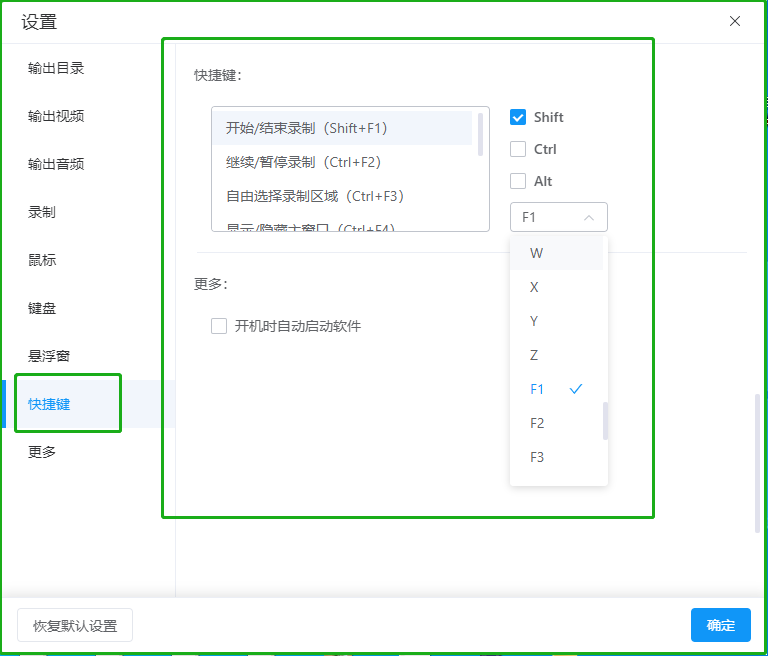This screenshot has width=768, height=656.
Task: Choose Y from the key list
Action: [556, 321]
